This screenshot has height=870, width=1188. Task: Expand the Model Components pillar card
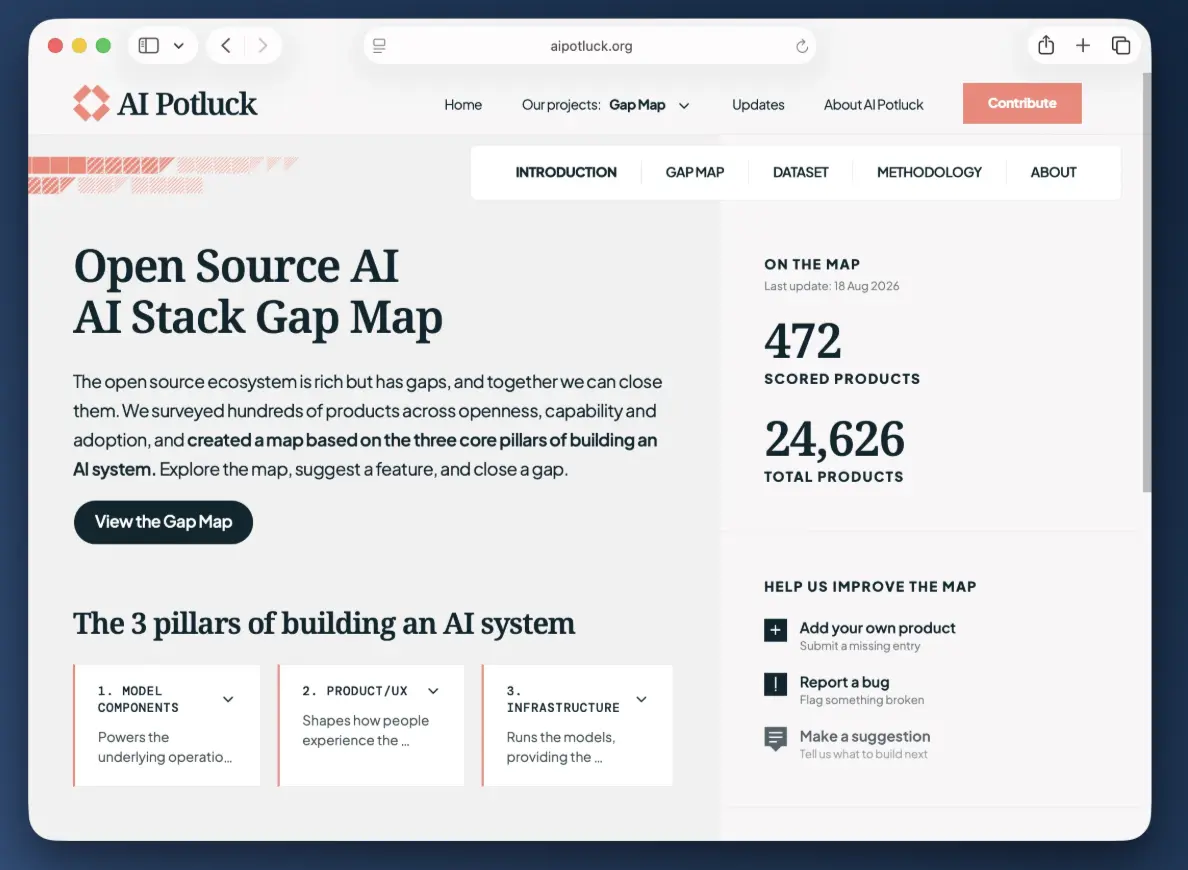coord(228,699)
